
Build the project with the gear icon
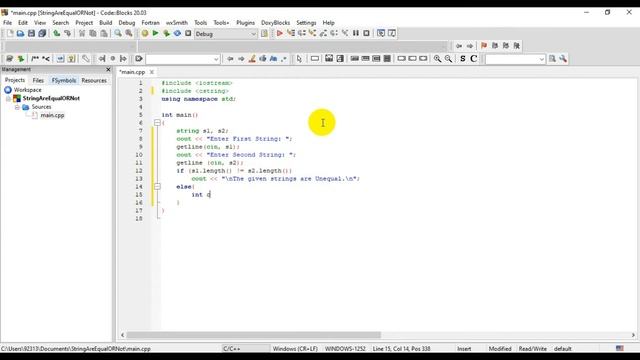tap(144, 33)
